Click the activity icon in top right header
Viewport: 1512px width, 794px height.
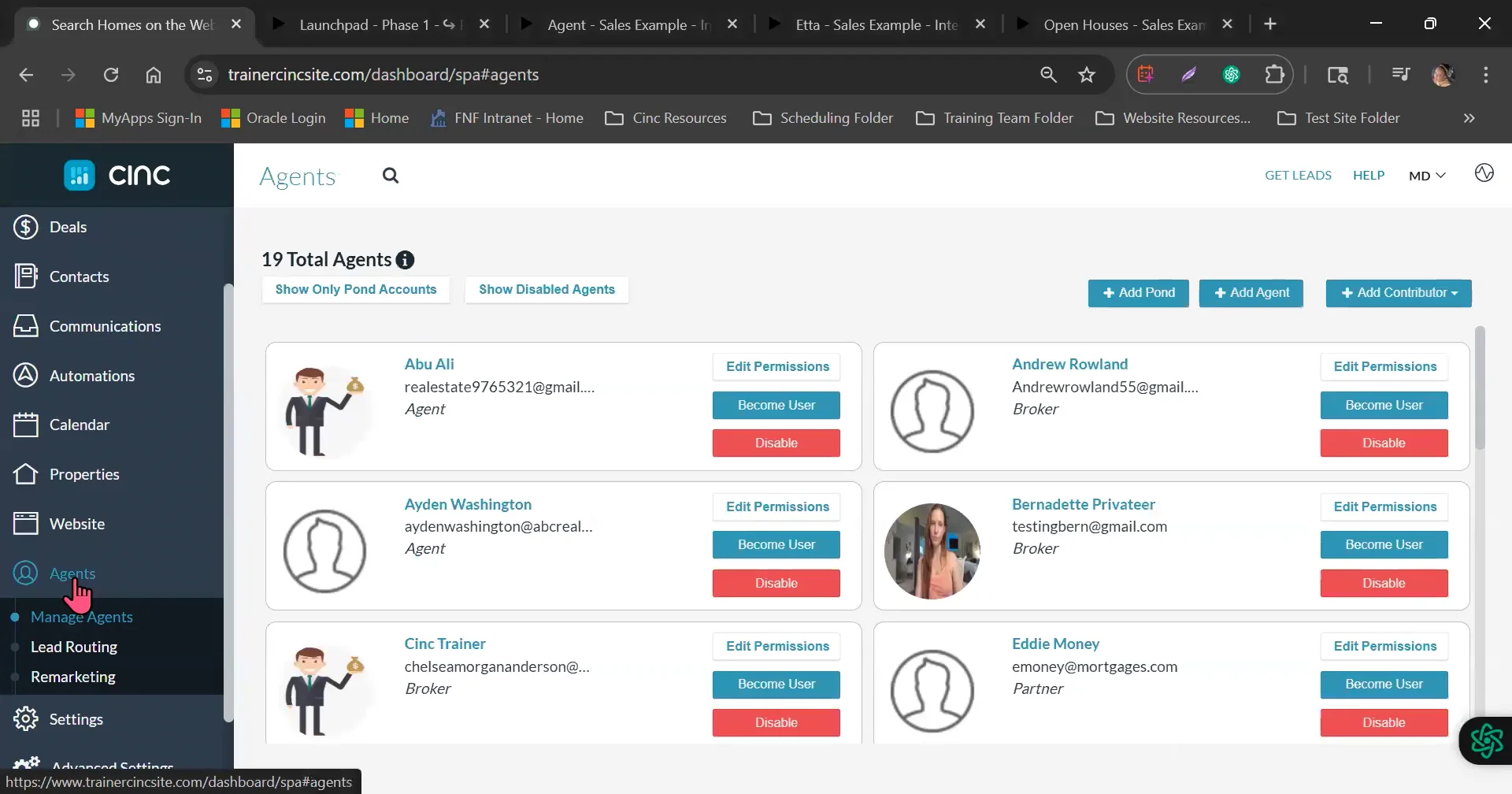pos(1484,173)
